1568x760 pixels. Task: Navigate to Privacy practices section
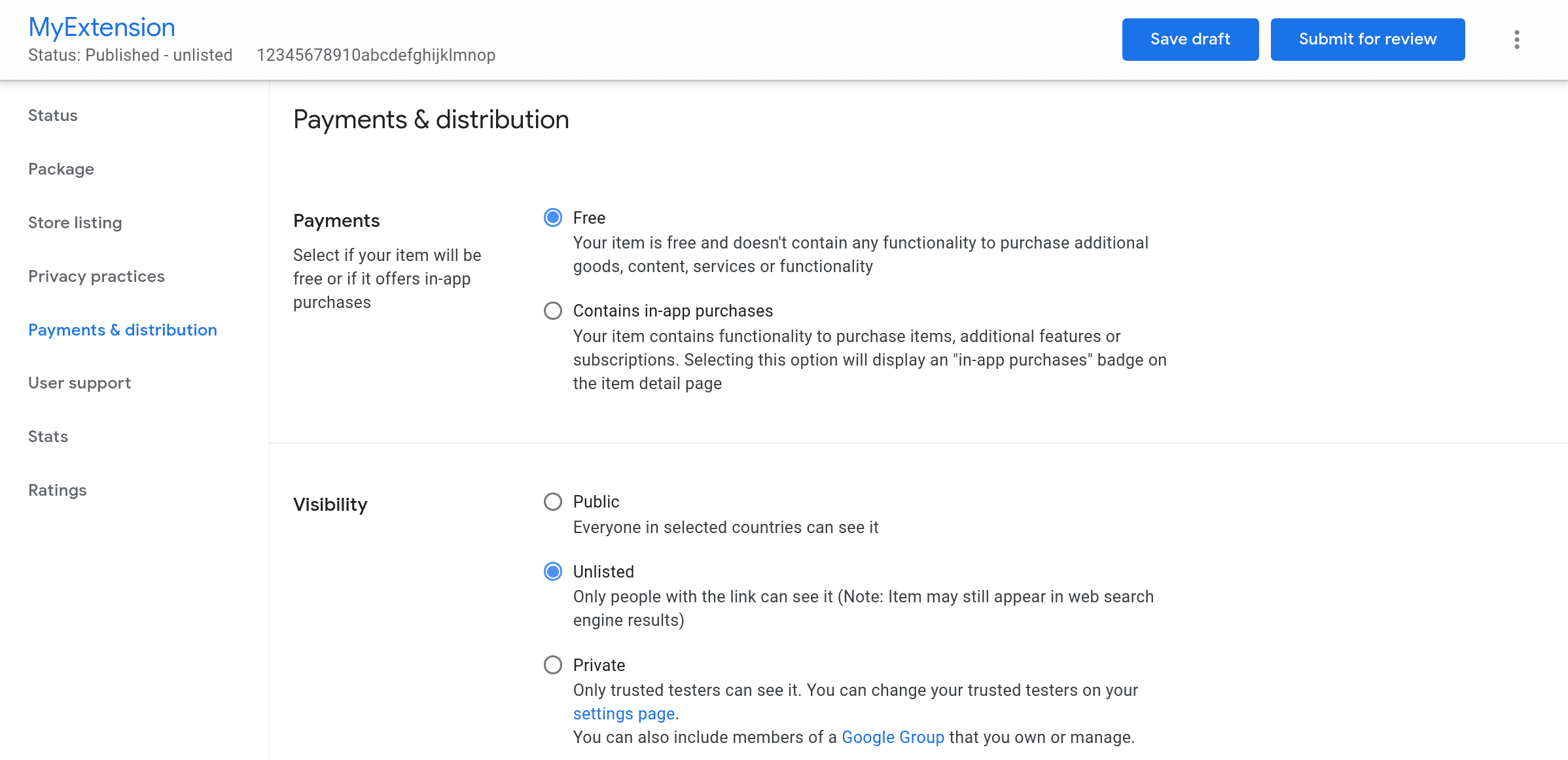click(x=97, y=275)
